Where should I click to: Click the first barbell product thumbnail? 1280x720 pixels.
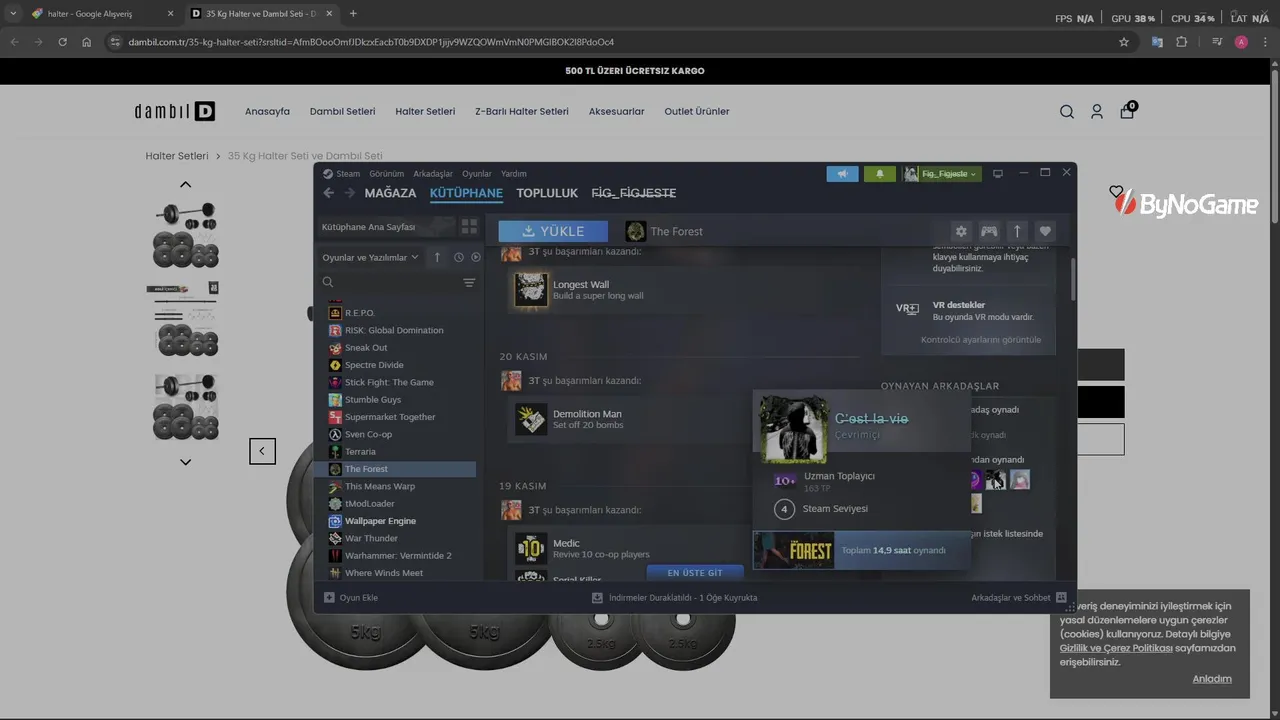pos(185,235)
